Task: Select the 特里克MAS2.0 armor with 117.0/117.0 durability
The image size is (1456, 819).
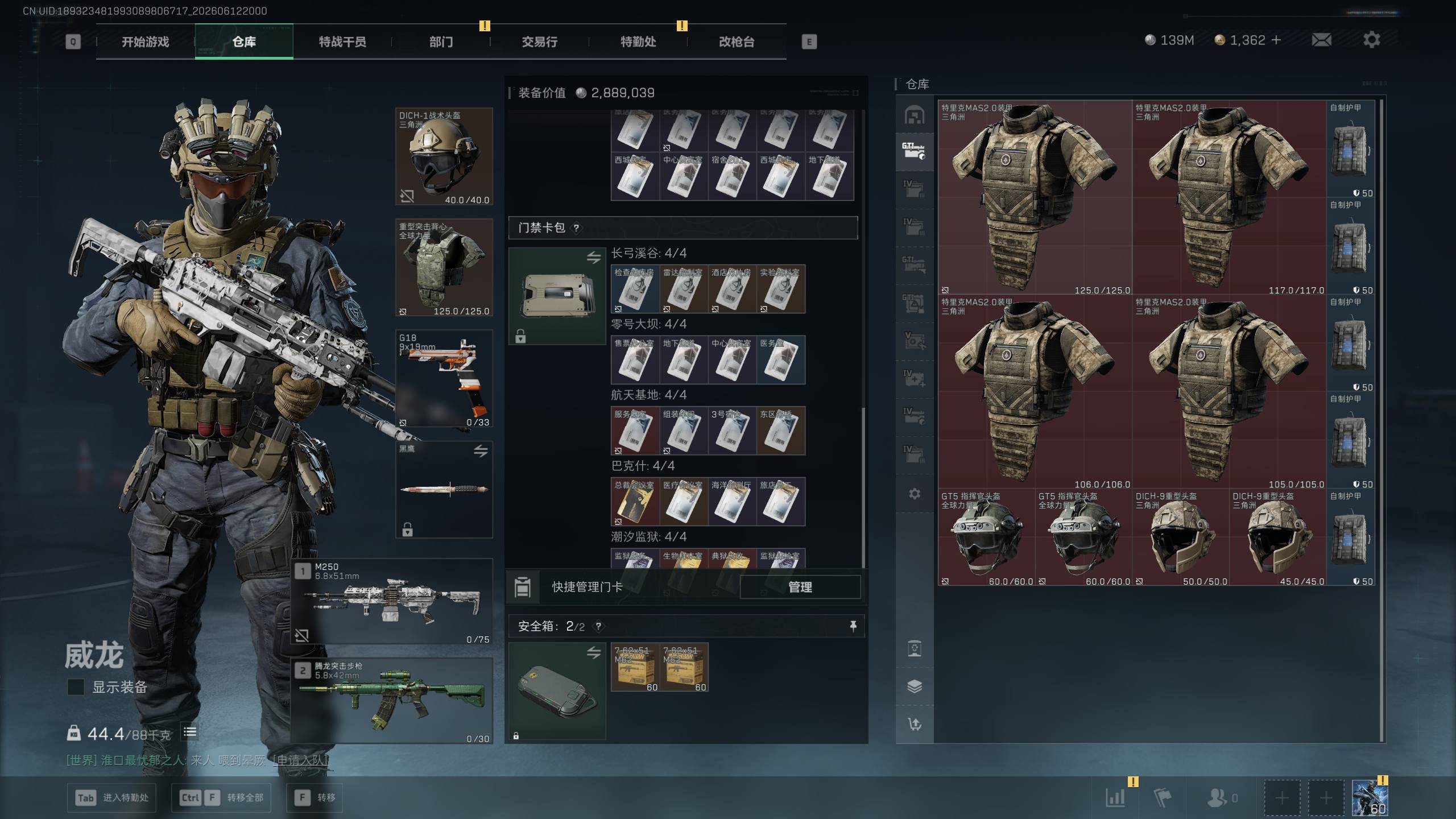Action: (1230, 197)
